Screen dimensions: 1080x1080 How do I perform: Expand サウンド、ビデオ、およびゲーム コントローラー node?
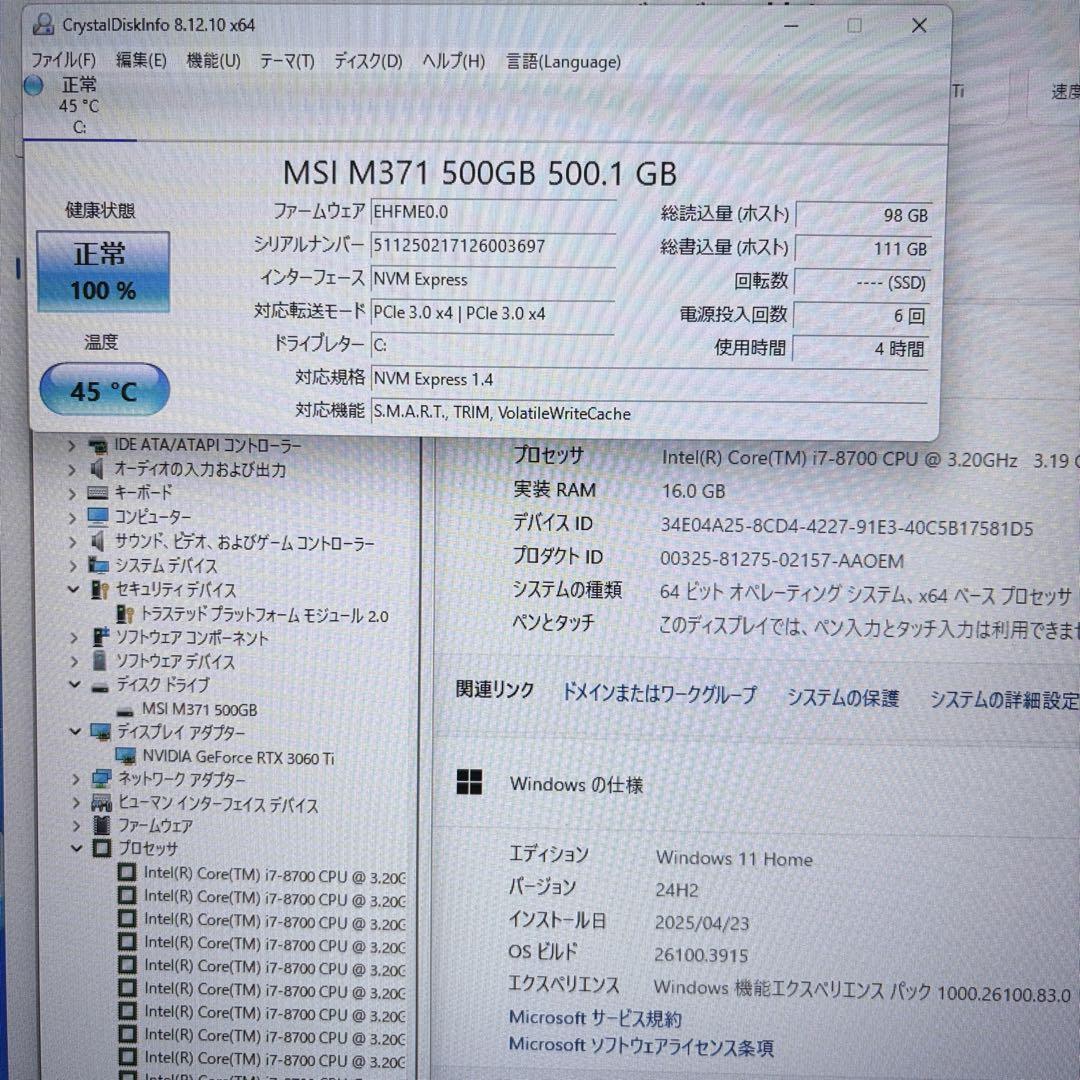pyautogui.click(x=72, y=542)
